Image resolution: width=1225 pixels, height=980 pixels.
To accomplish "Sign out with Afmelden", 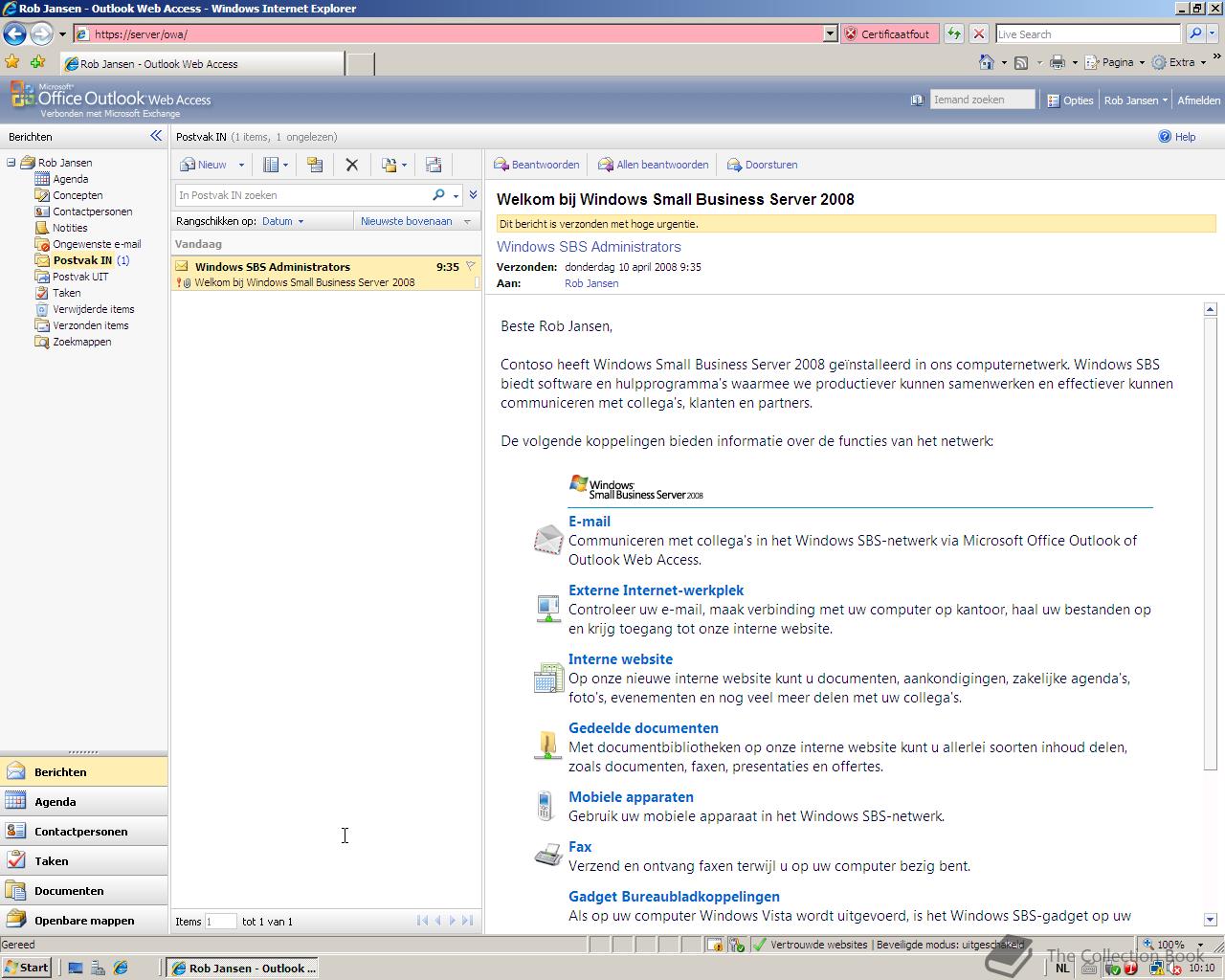I will 1198,100.
